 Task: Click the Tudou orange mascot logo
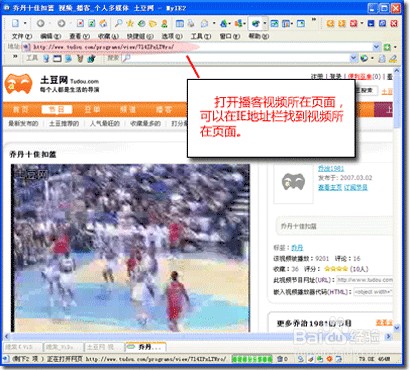19,84
